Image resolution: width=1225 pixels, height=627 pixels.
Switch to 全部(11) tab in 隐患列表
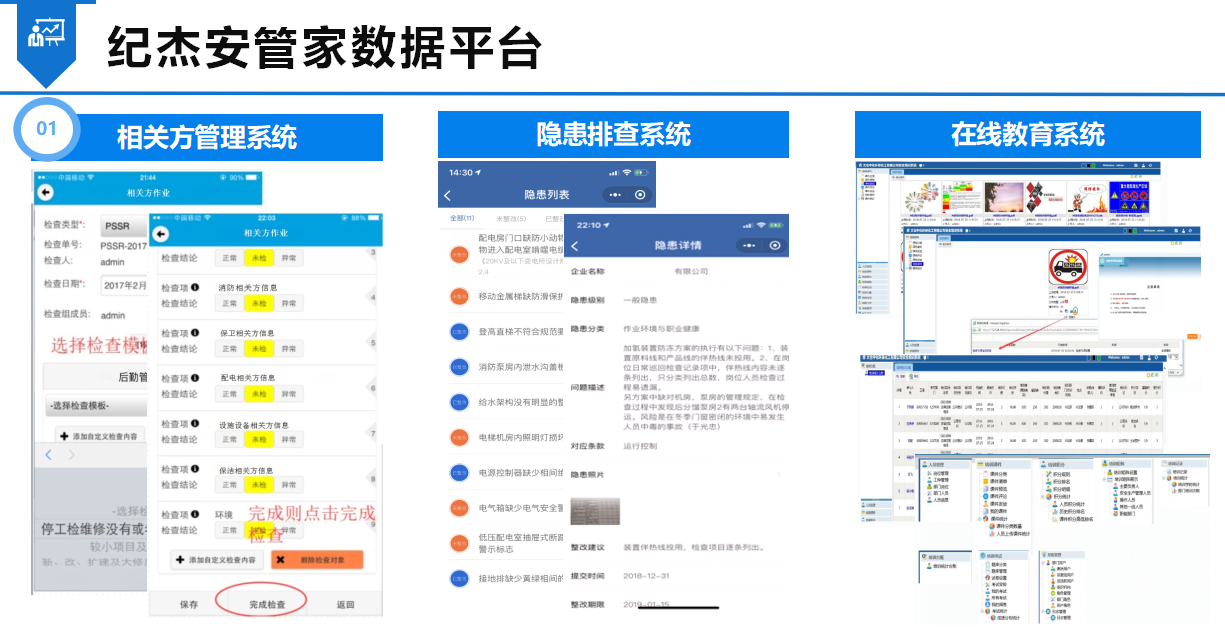[462, 218]
